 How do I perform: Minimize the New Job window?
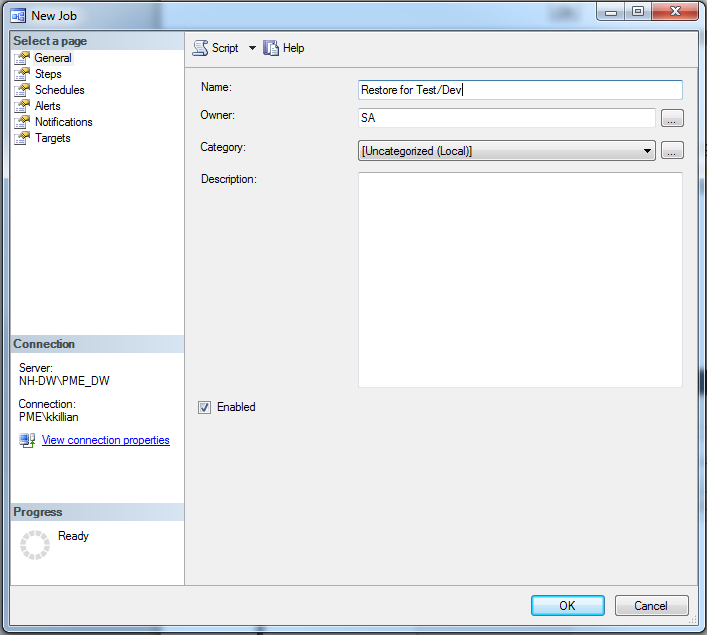click(611, 12)
